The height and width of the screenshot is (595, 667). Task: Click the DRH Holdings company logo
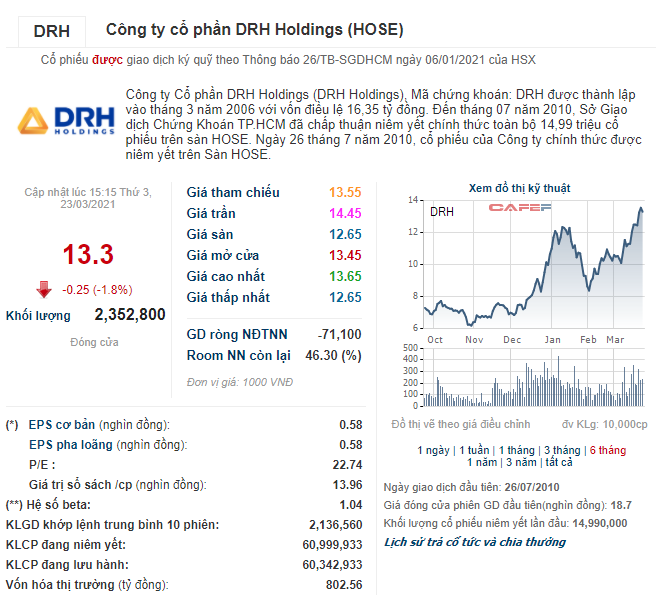click(x=61, y=121)
